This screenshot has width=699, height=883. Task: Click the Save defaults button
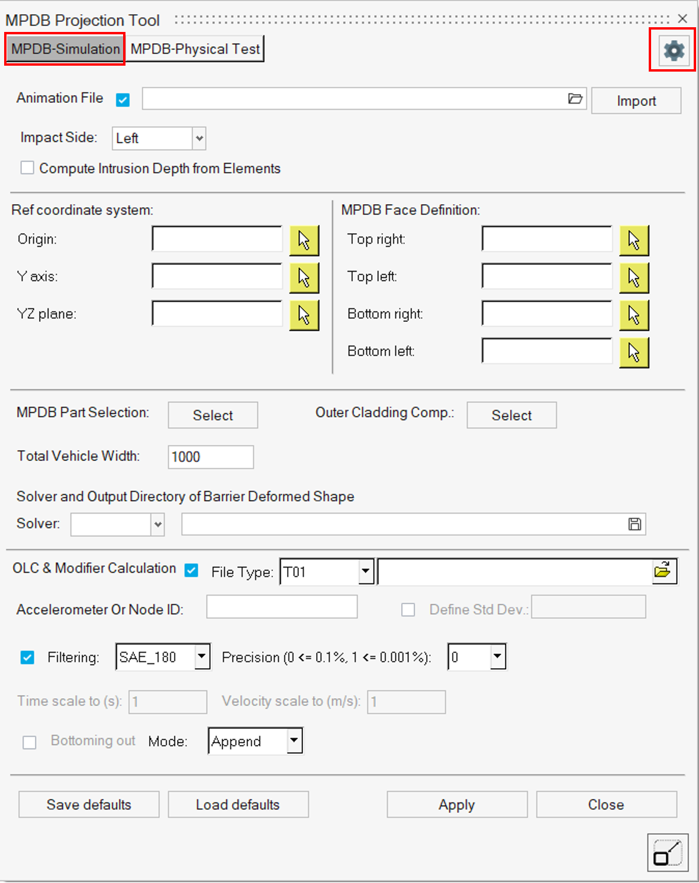[89, 804]
